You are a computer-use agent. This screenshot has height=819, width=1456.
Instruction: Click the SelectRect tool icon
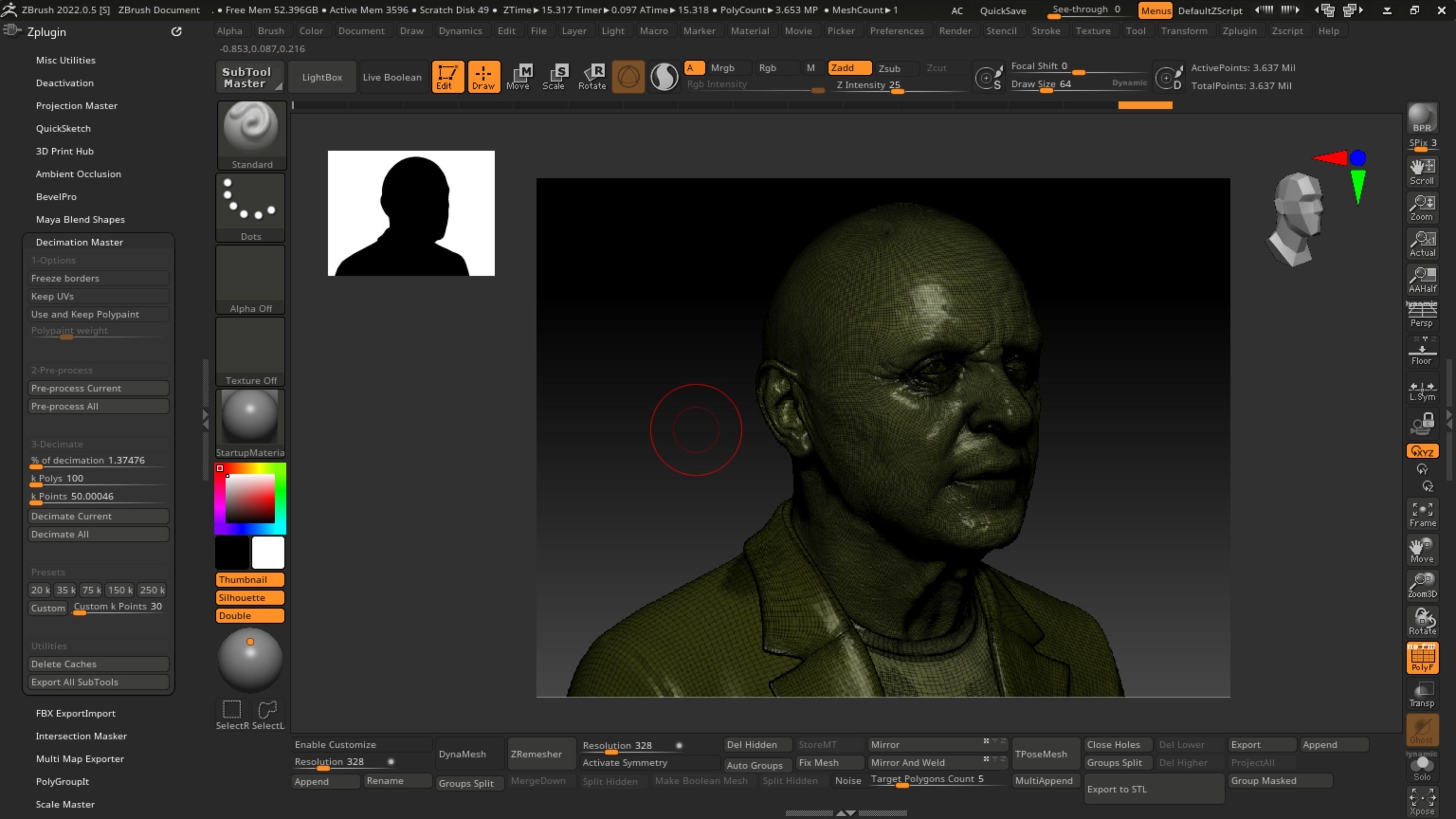coord(232,714)
